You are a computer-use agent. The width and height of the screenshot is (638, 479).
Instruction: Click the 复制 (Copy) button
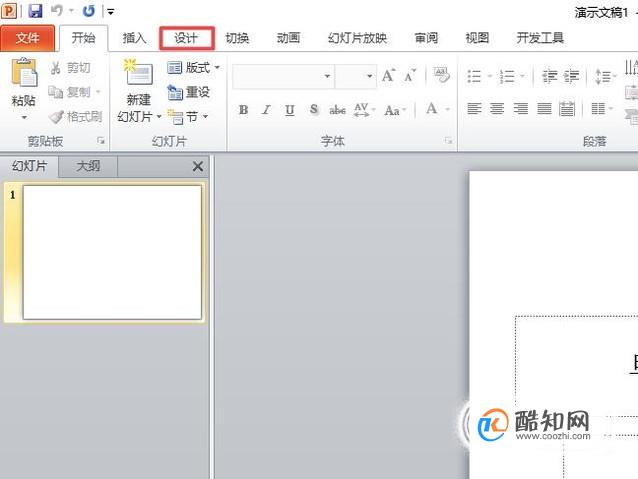[x=70, y=92]
